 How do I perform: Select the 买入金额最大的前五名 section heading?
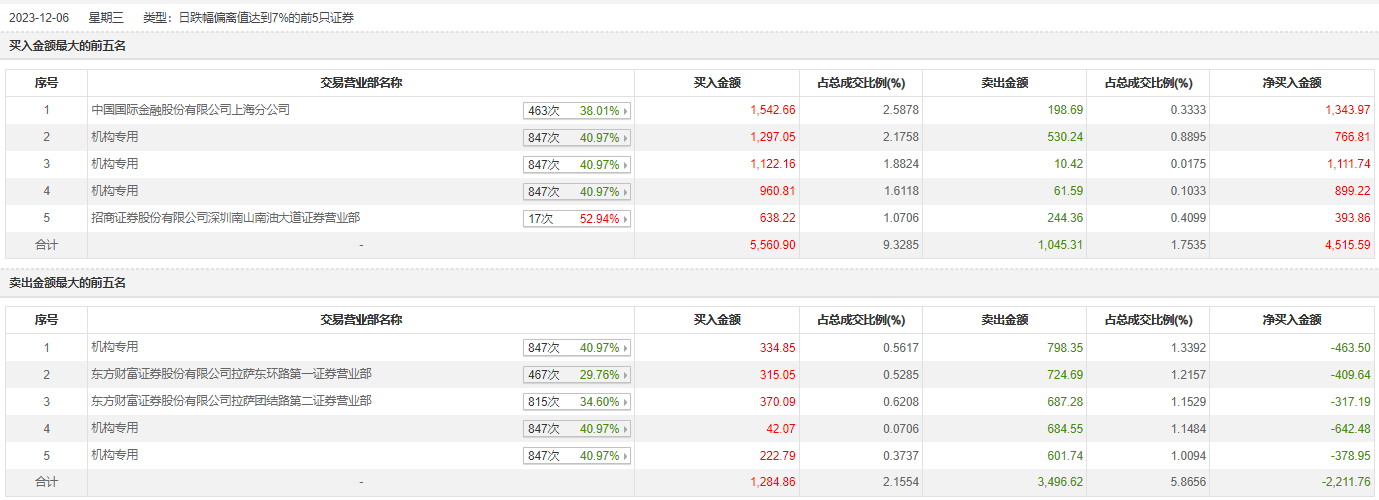67,46
